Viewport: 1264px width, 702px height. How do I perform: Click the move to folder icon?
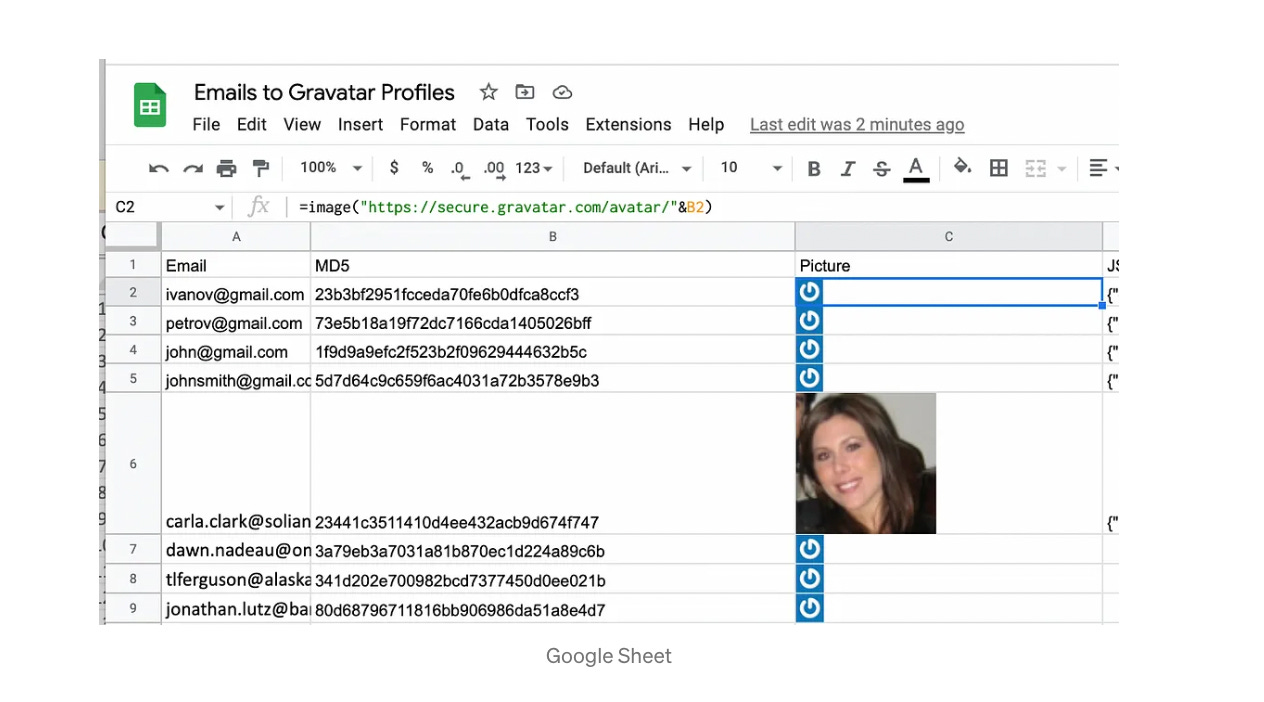[525, 92]
